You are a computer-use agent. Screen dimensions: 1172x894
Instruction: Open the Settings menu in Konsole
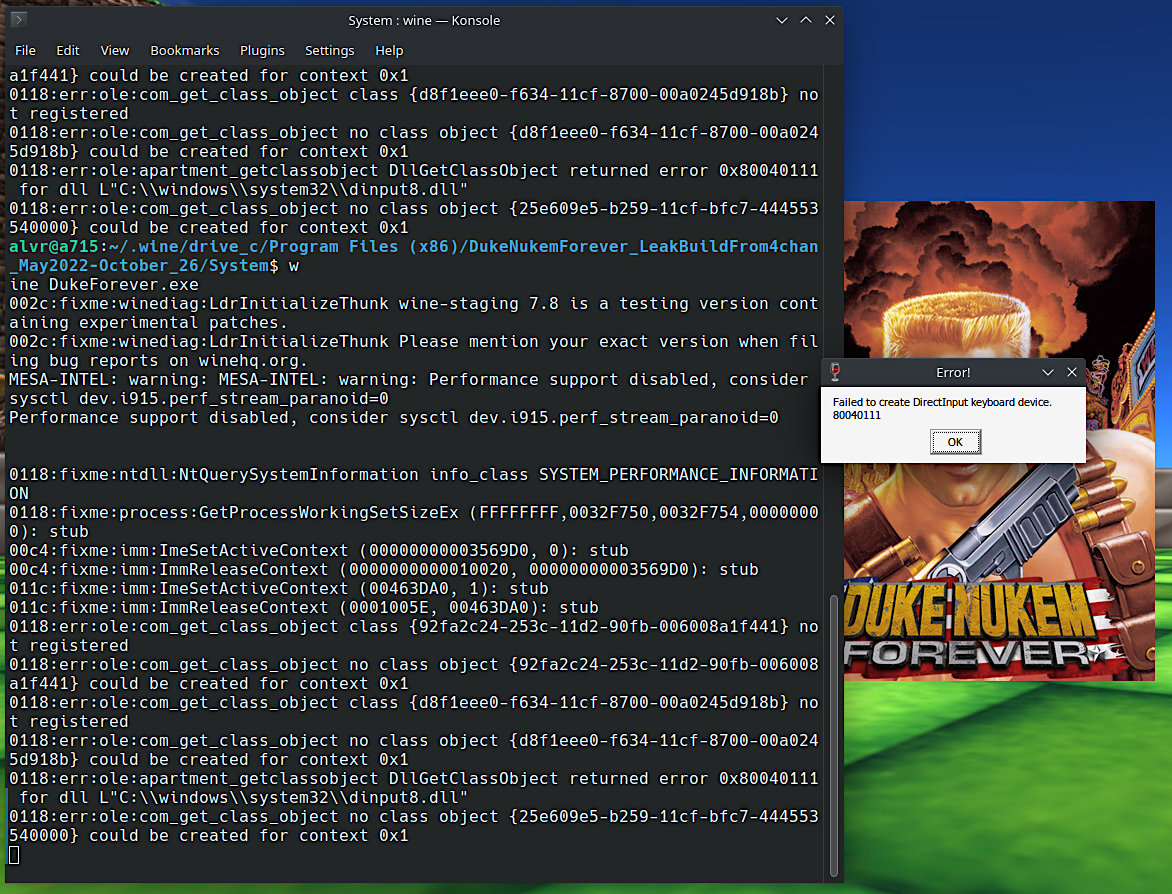pos(329,50)
